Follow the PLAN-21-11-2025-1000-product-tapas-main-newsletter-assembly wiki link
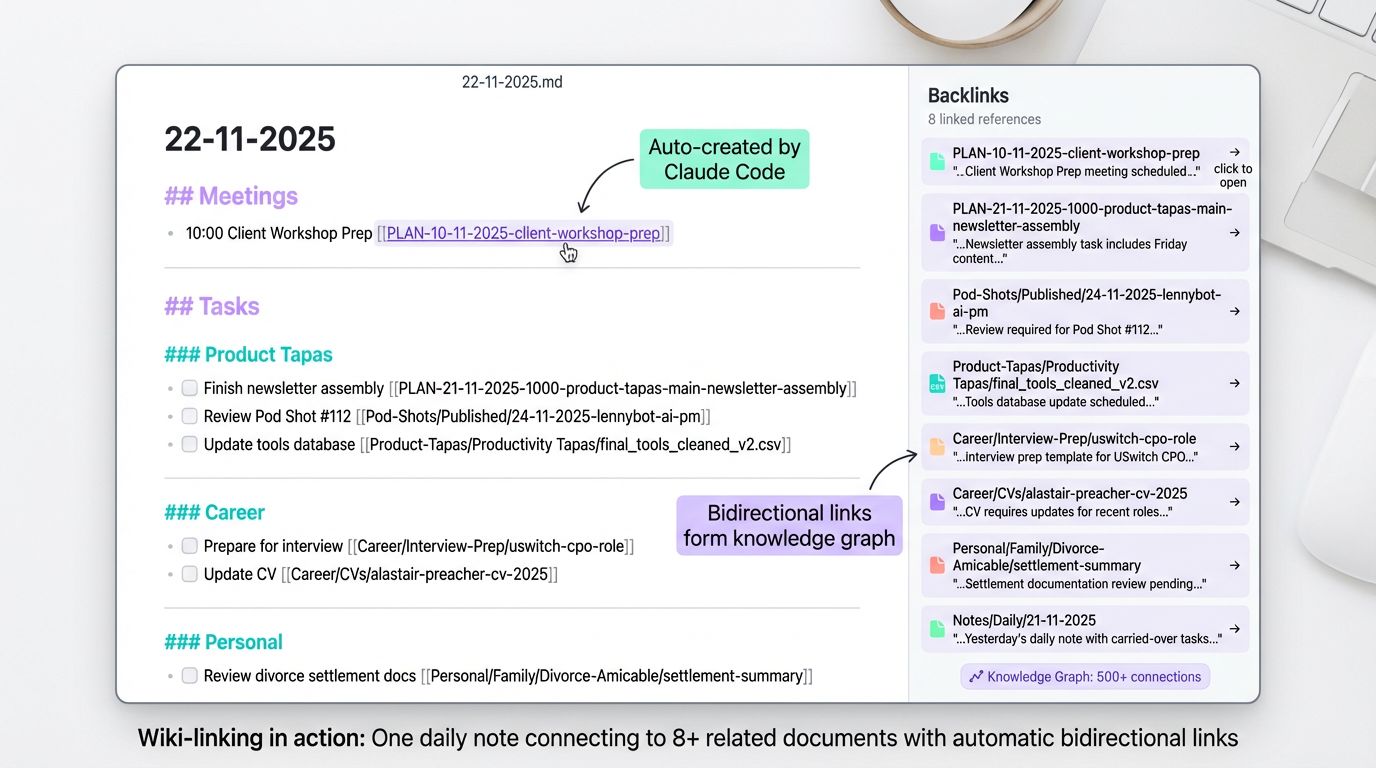 point(623,388)
